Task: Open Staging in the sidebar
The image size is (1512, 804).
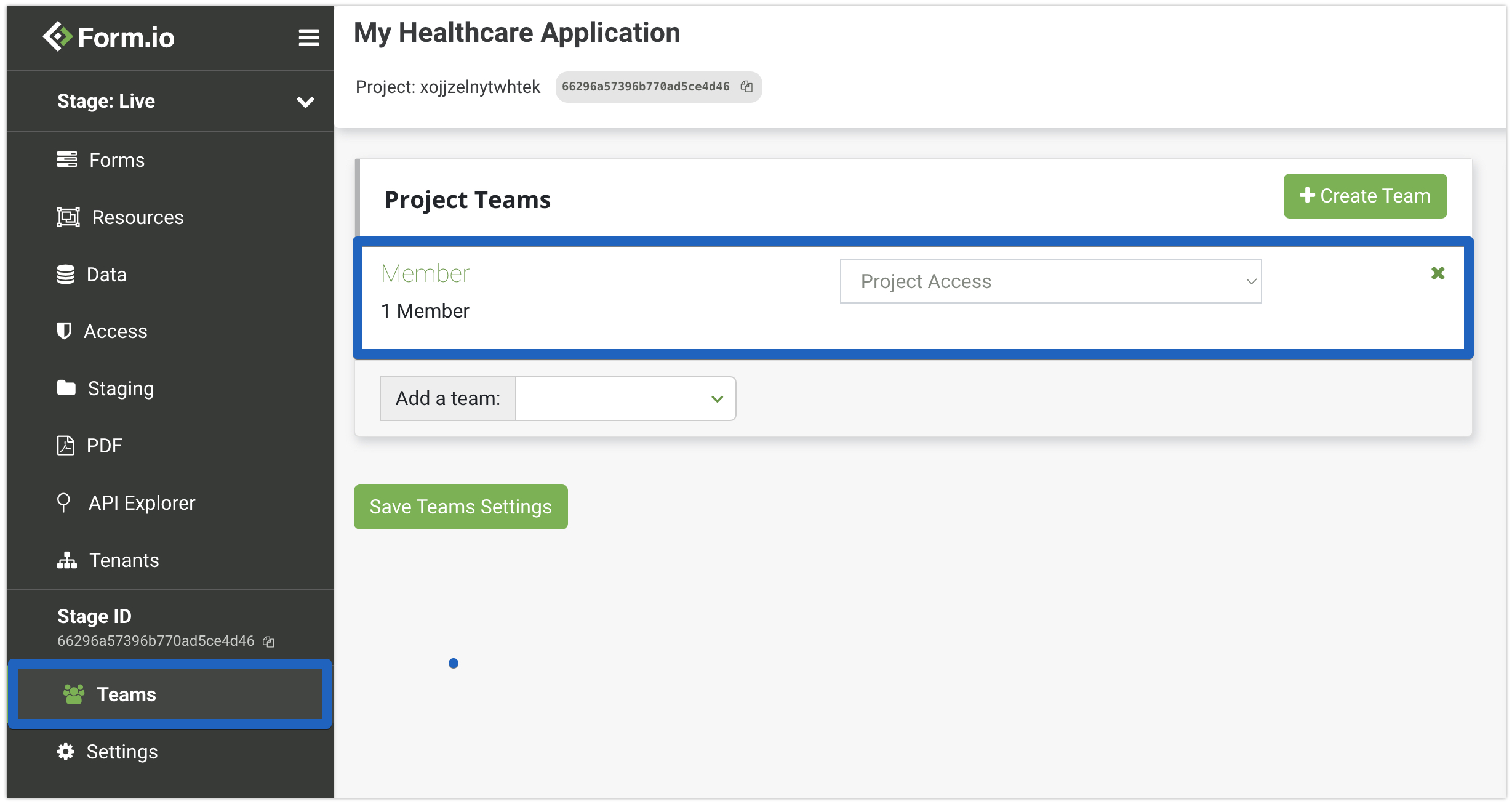Action: tap(121, 388)
